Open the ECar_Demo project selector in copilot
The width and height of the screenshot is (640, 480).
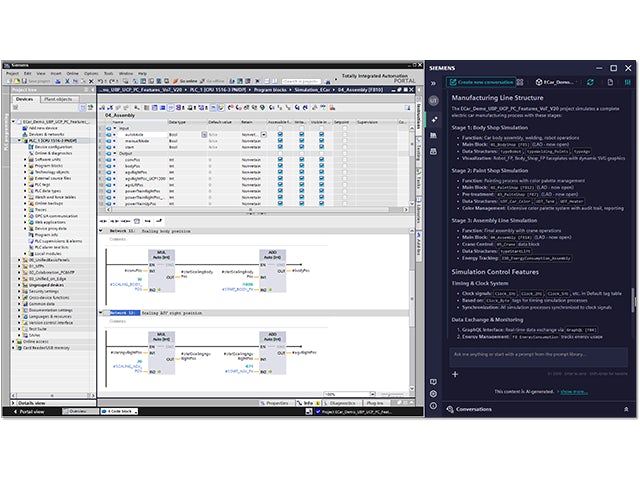554,82
